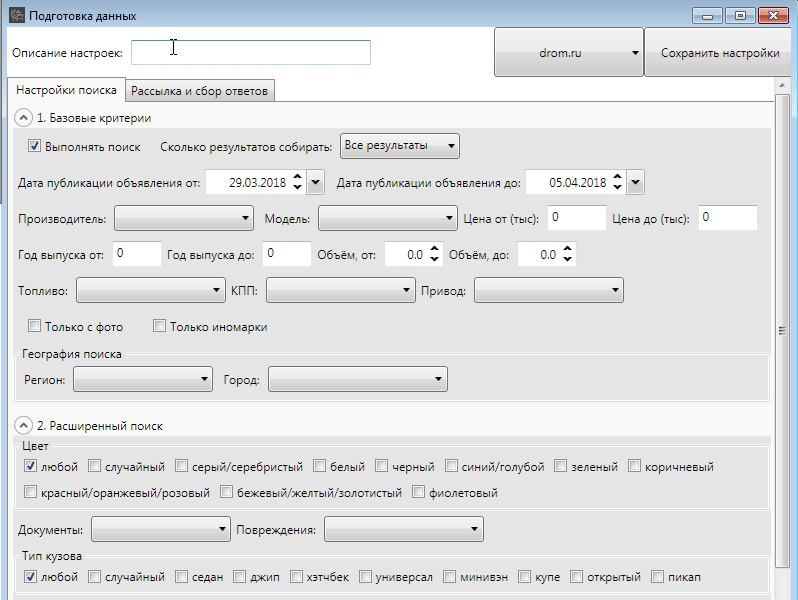
Task: Uncheck любой color checkbox
Action: click(31, 466)
